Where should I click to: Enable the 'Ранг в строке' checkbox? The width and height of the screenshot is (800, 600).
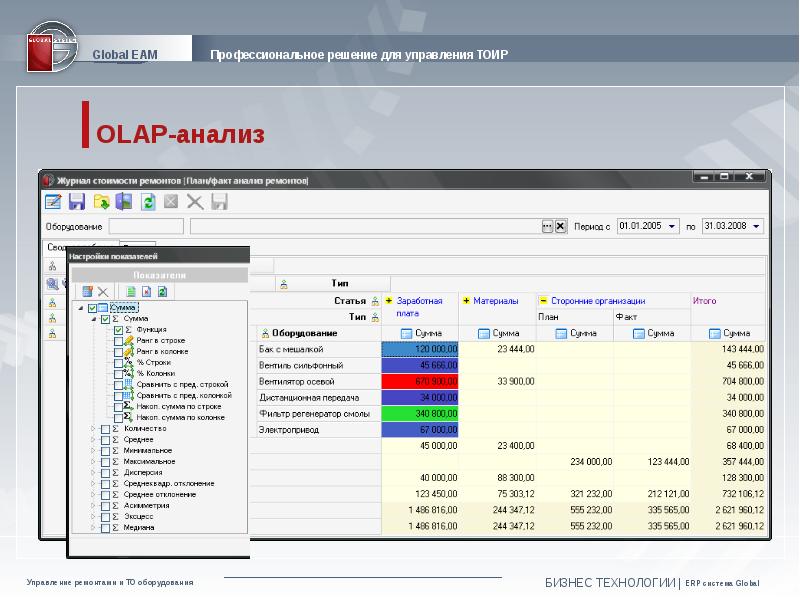119,341
